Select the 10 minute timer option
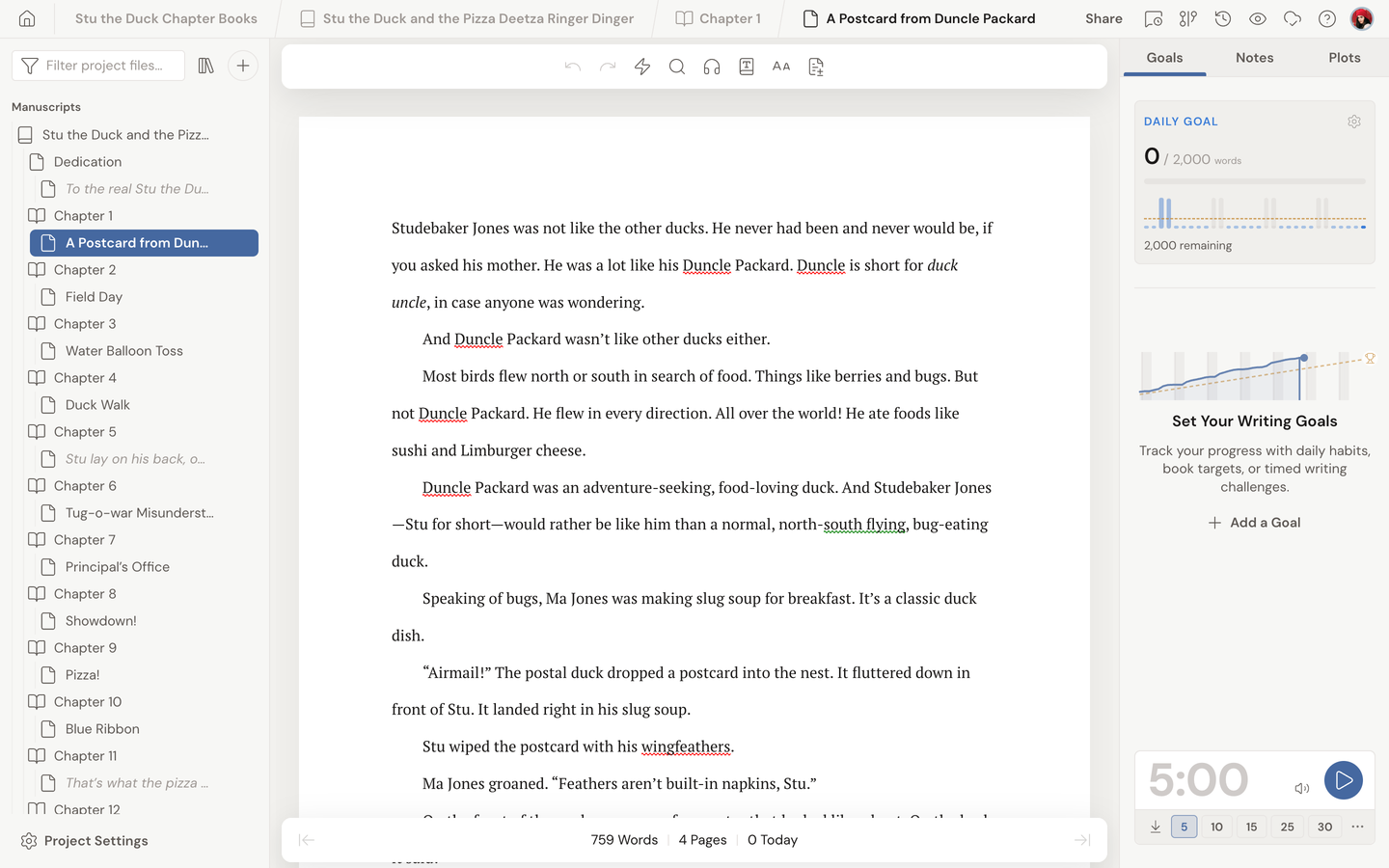Image resolution: width=1389 pixels, height=868 pixels. coord(1217,827)
